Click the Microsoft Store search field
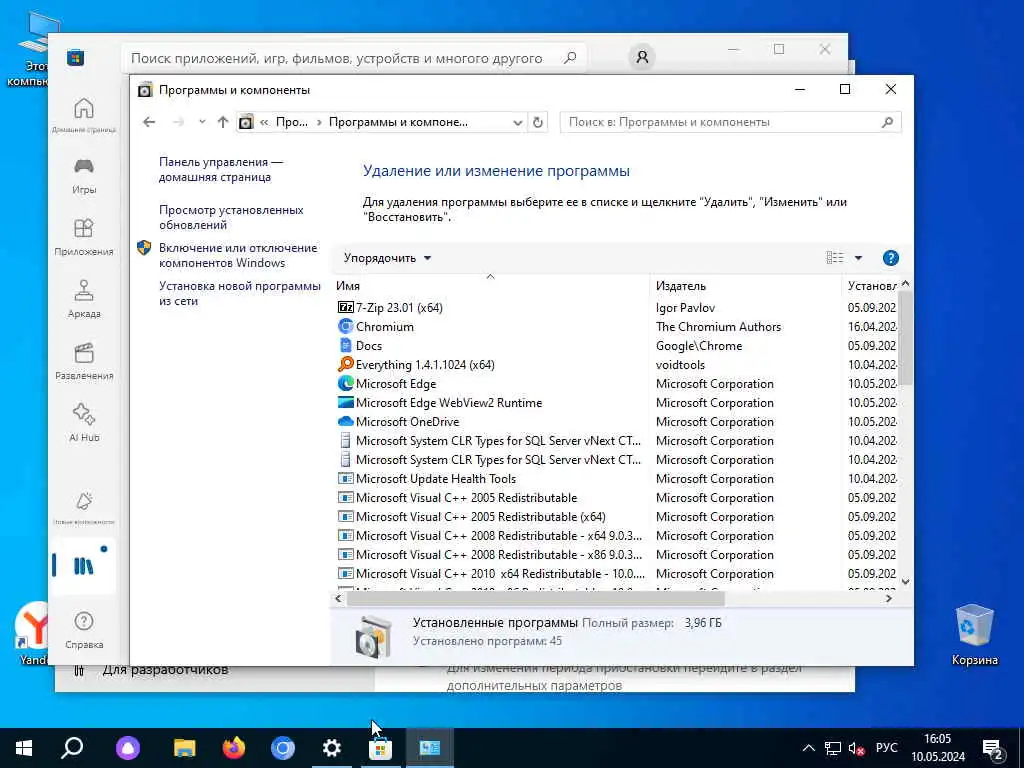The width and height of the screenshot is (1024, 768). pos(353,58)
